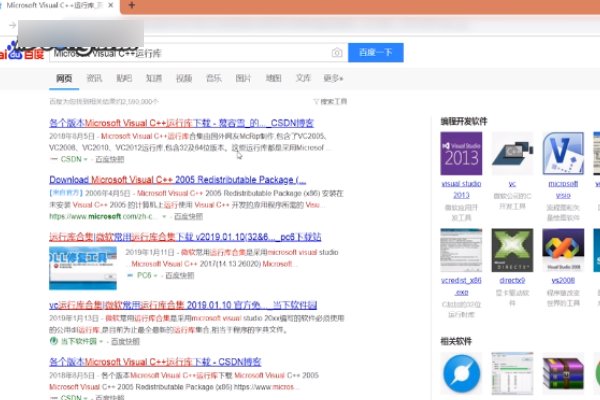Click the Baidu logo
Screen dimensions: 600x400
click(x=22, y=51)
